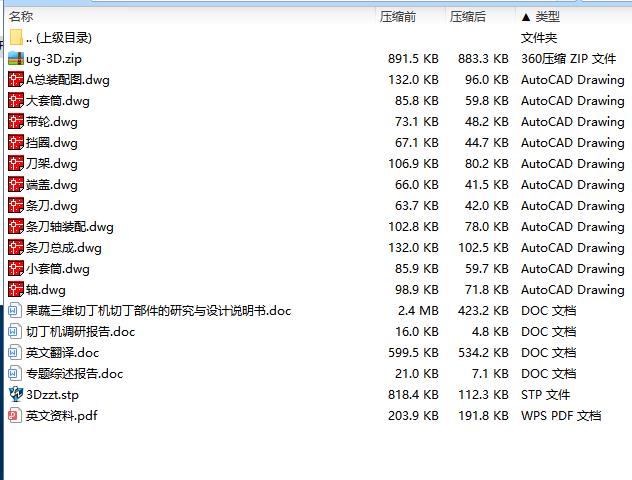Select the 切丁机调研报告.doc file name
Image resolution: width=632 pixels, height=480 pixels.
click(x=81, y=332)
